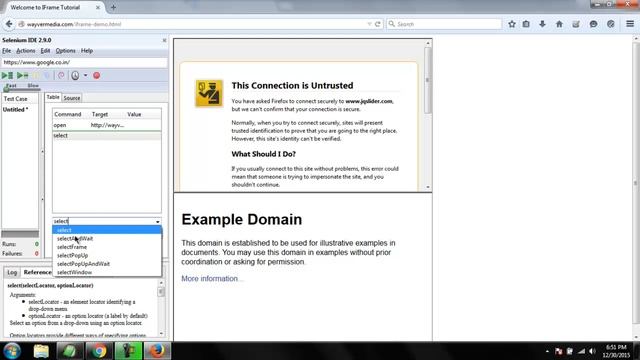This screenshot has width=640, height=360.
Task: Open the Windows Start button
Action: pyautogui.click(x=12, y=351)
